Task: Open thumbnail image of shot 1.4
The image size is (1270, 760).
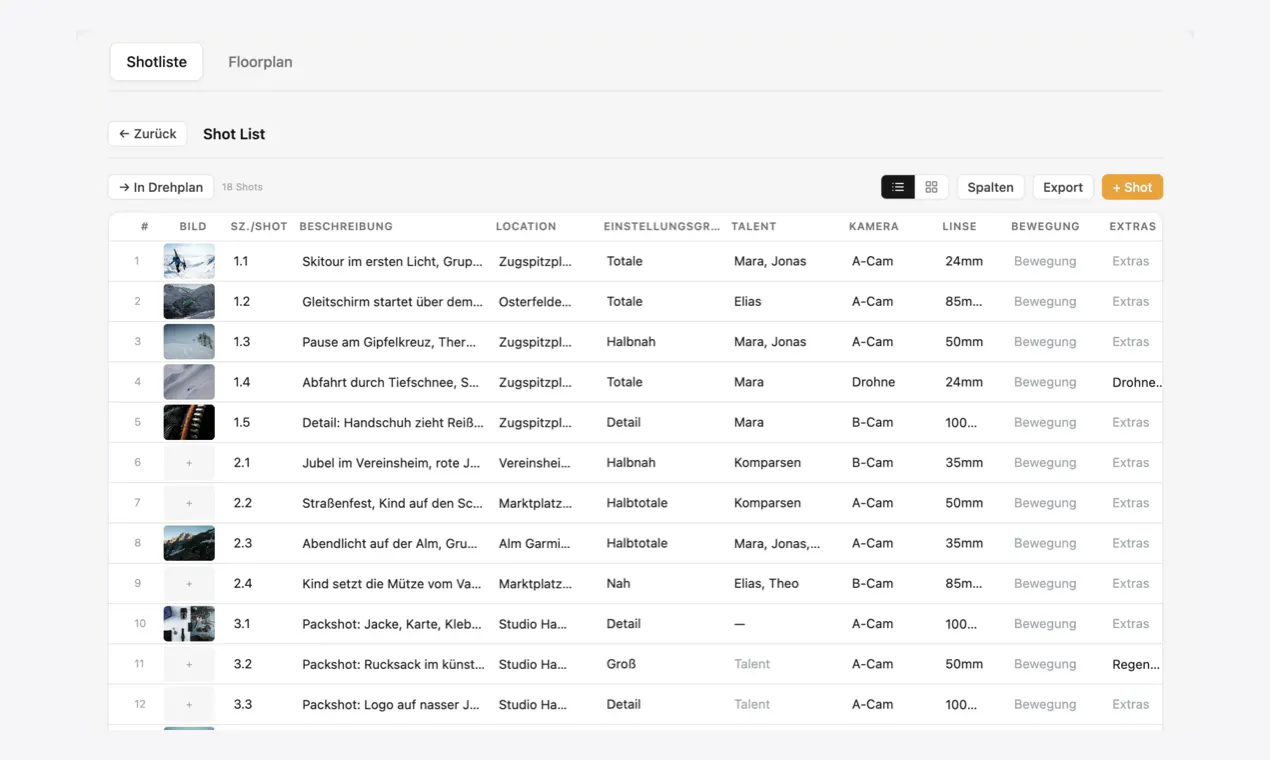Action: [x=189, y=382]
